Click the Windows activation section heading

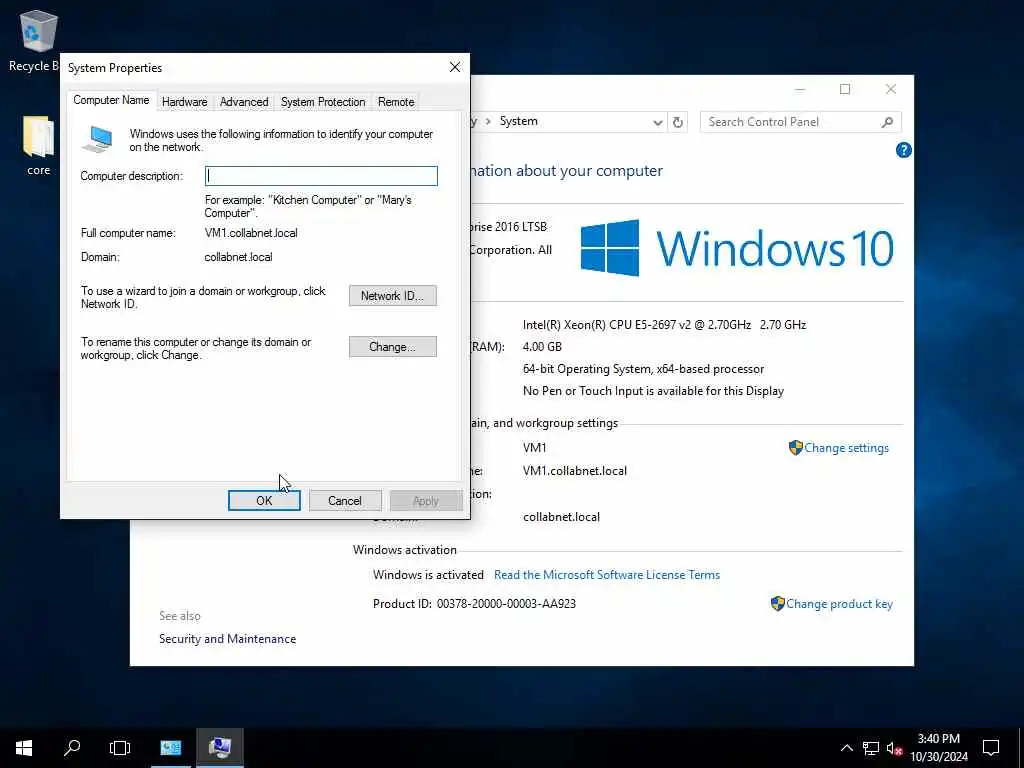click(x=405, y=550)
